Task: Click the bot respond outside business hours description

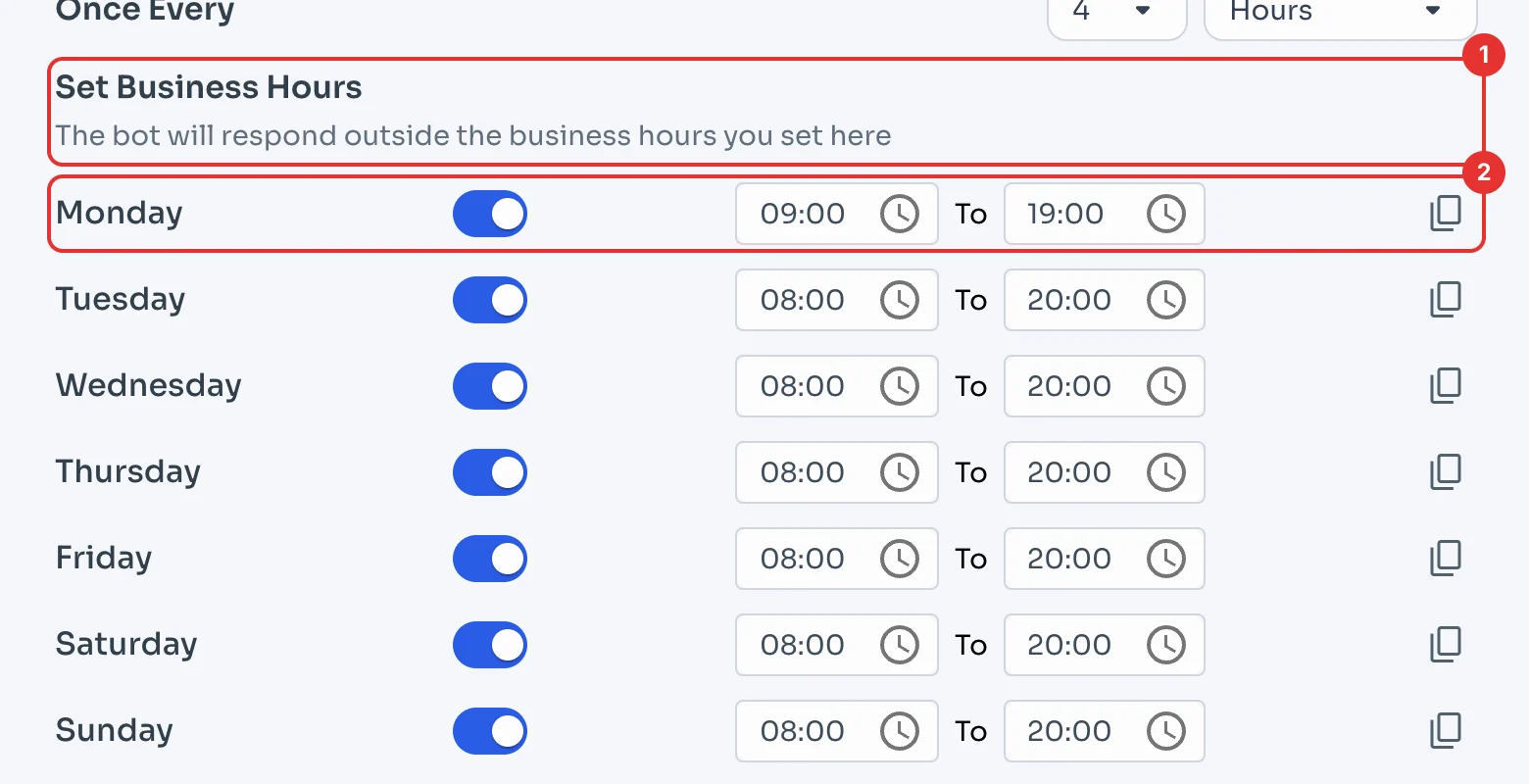Action: 473,135
